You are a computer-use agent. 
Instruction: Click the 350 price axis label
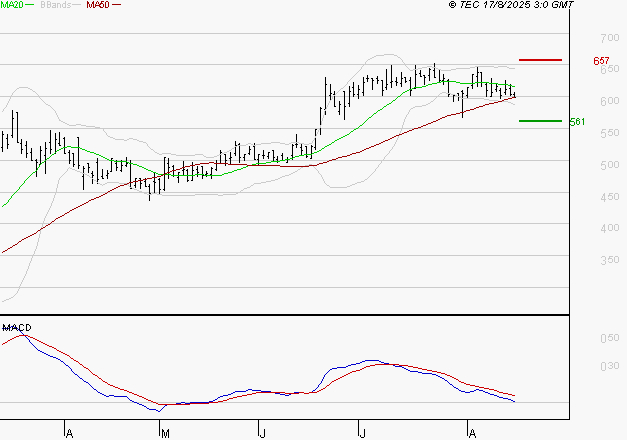(609, 261)
